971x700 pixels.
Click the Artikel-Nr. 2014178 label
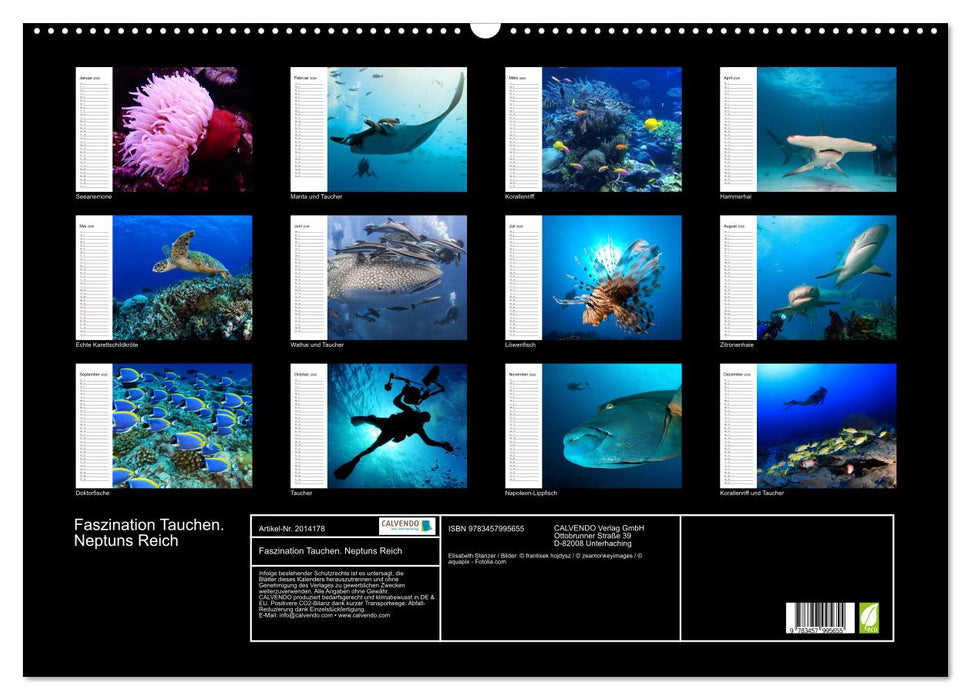291,528
